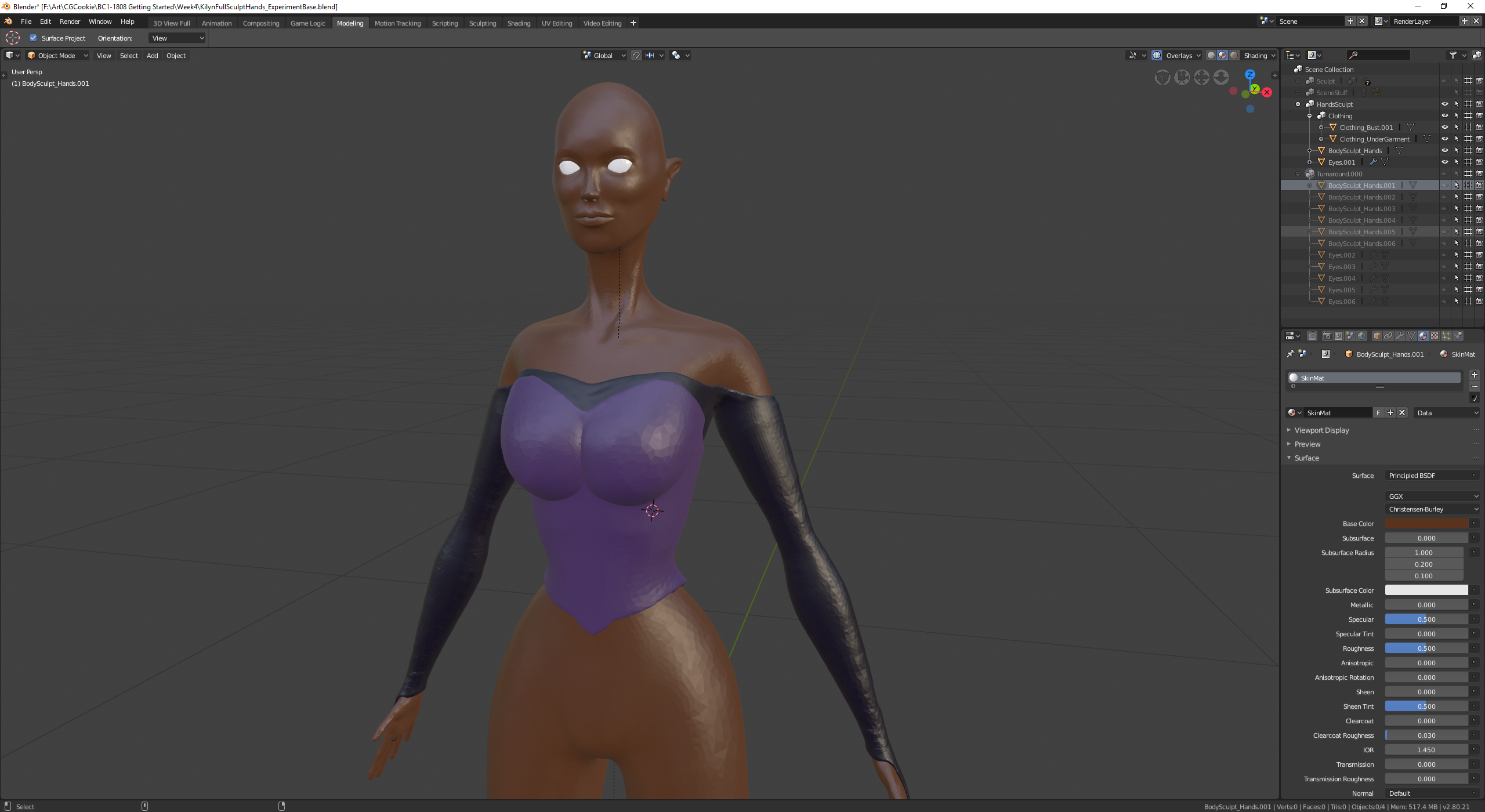Toggle visibility of Eyes.001 object
1485x812 pixels.
[1444, 162]
